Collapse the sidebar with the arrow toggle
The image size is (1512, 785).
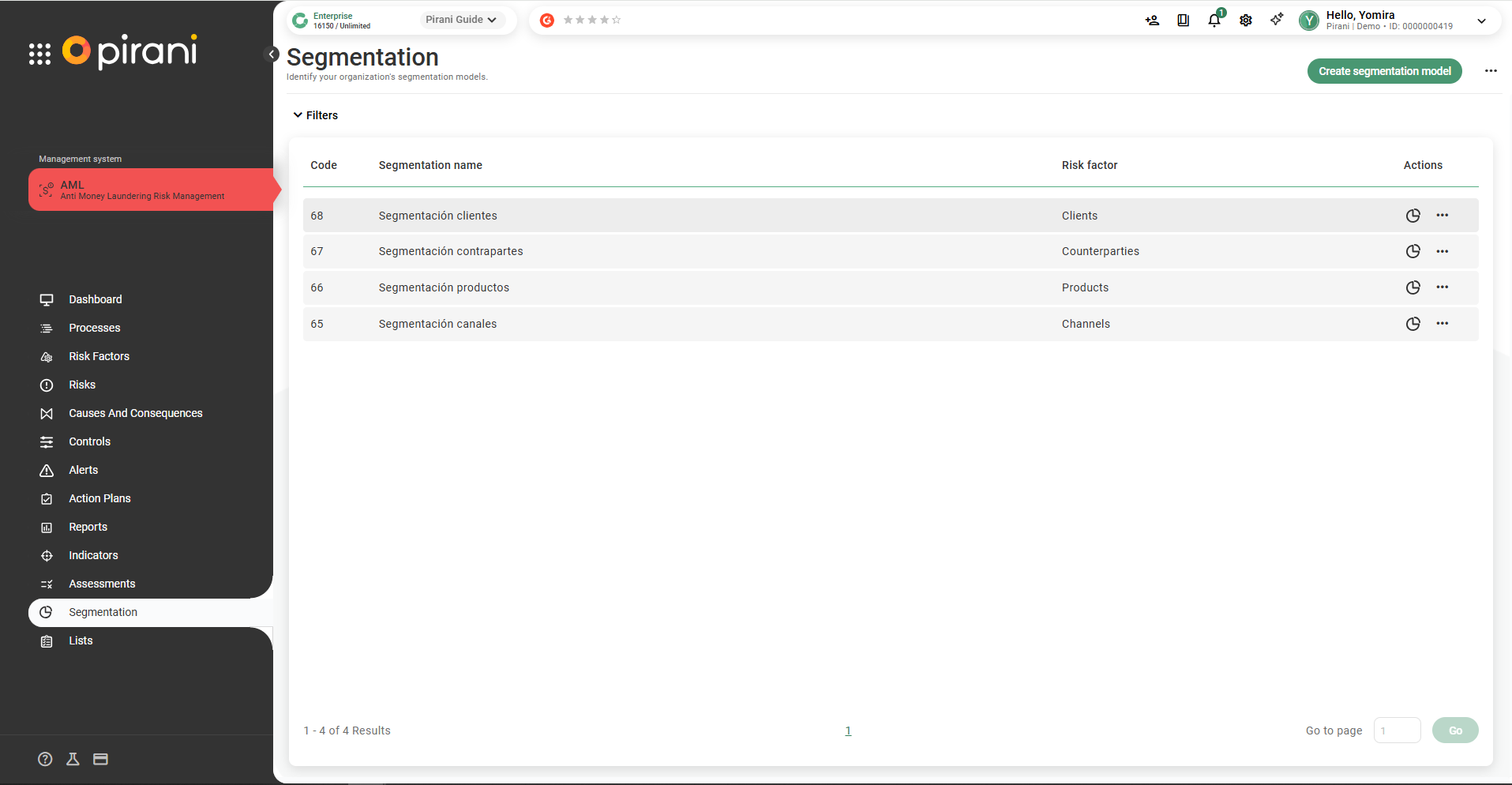pyautogui.click(x=272, y=54)
